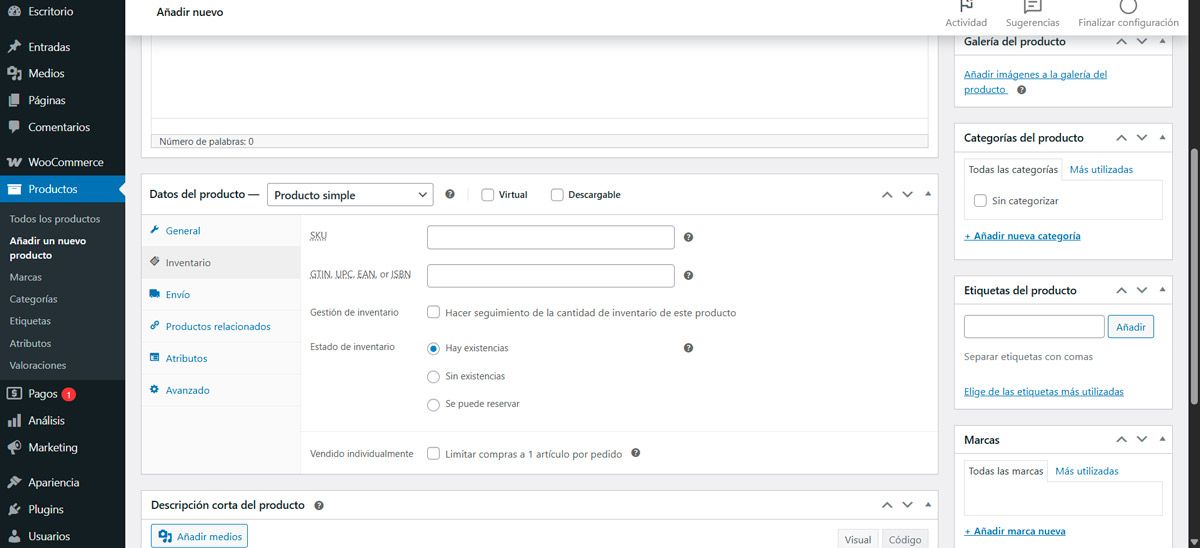Click Añadir marca nueva link
1200x548 pixels.
[x=1015, y=532]
